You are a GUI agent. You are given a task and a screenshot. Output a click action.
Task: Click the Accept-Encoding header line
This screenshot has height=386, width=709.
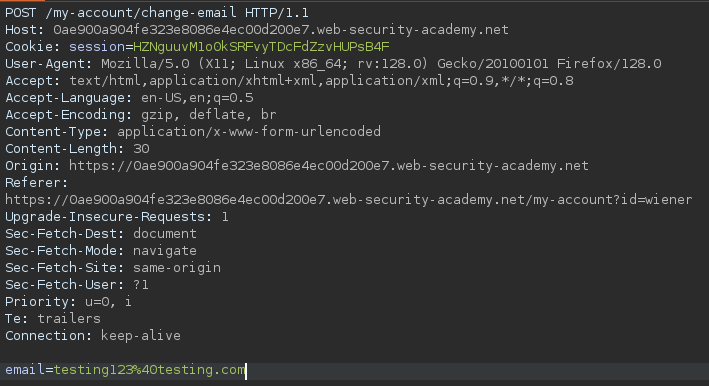click(141, 115)
